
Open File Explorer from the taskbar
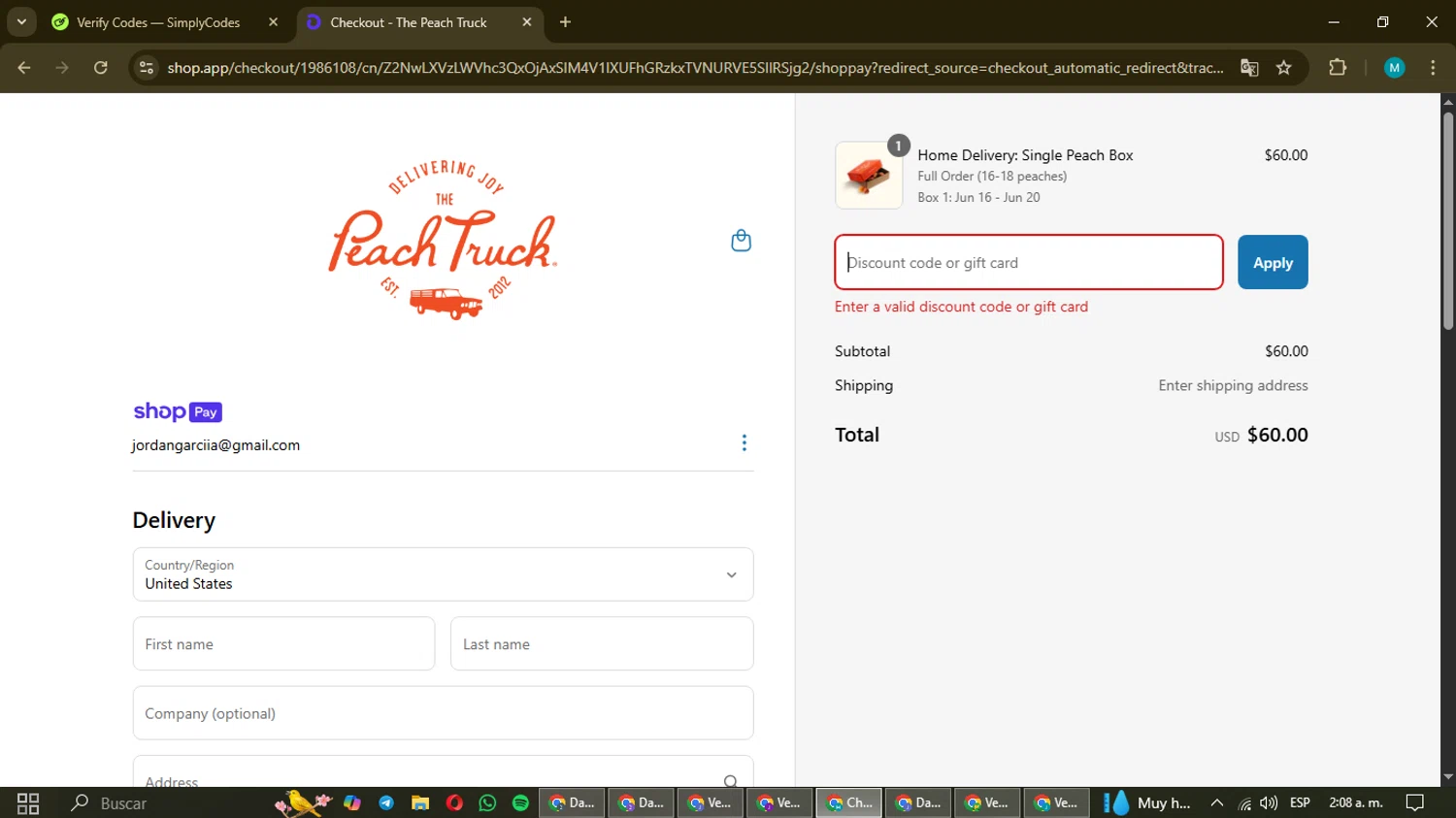tap(420, 802)
